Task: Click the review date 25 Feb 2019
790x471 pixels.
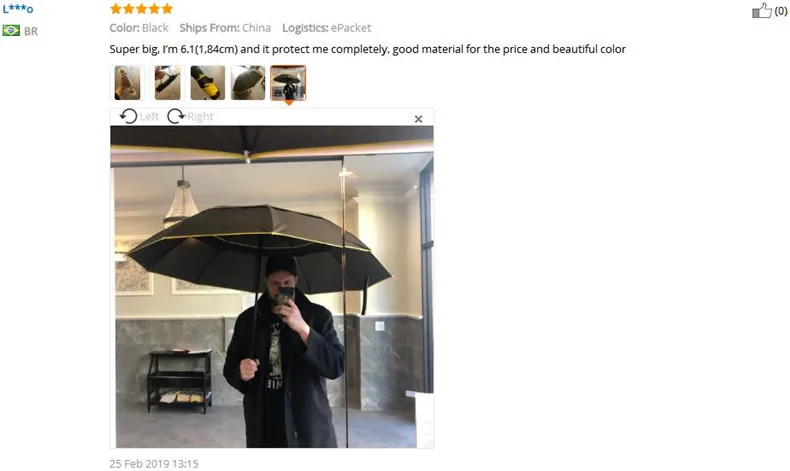Action: [x=154, y=463]
